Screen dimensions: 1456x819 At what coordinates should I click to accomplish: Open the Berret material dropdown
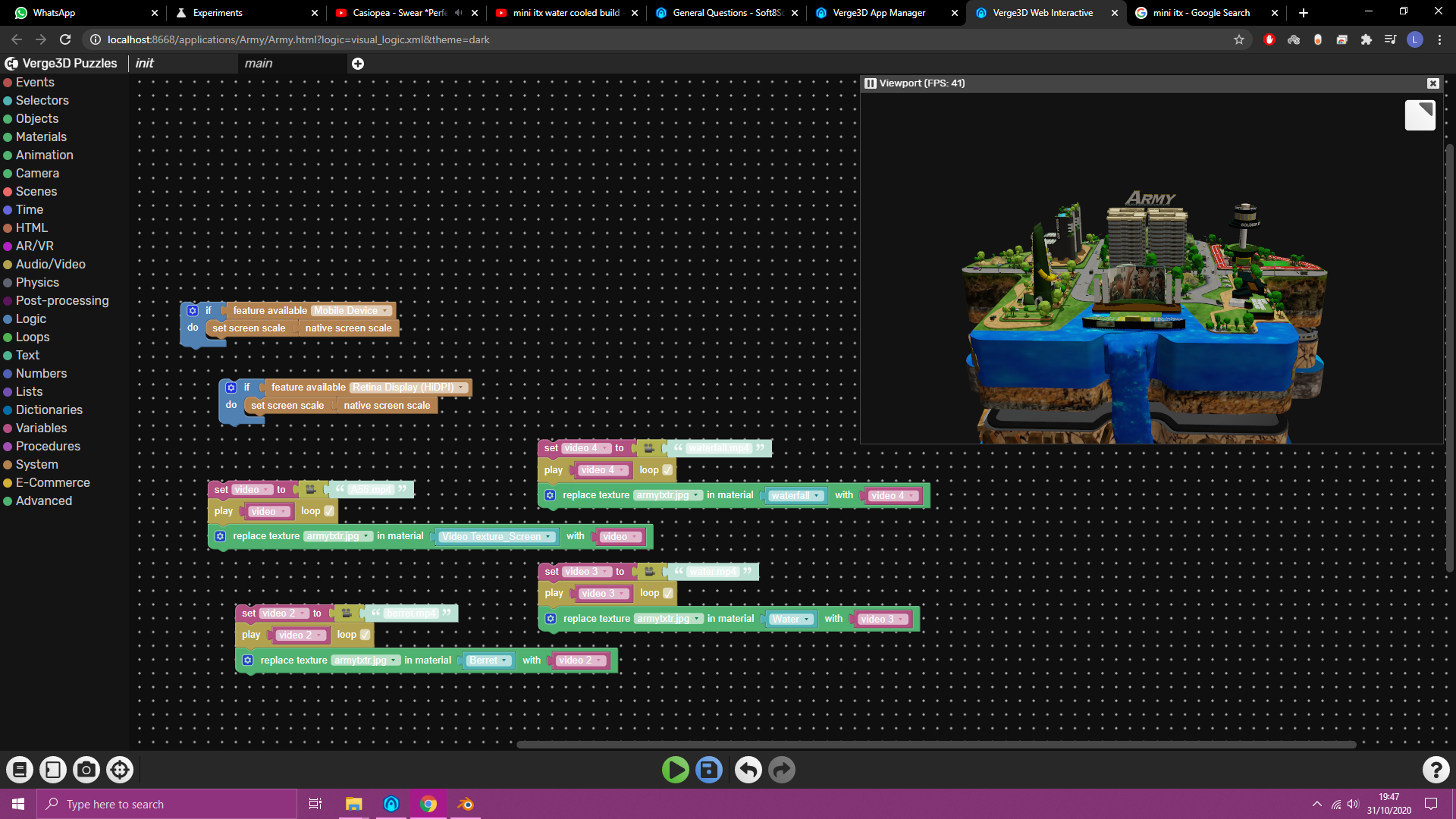(x=489, y=661)
